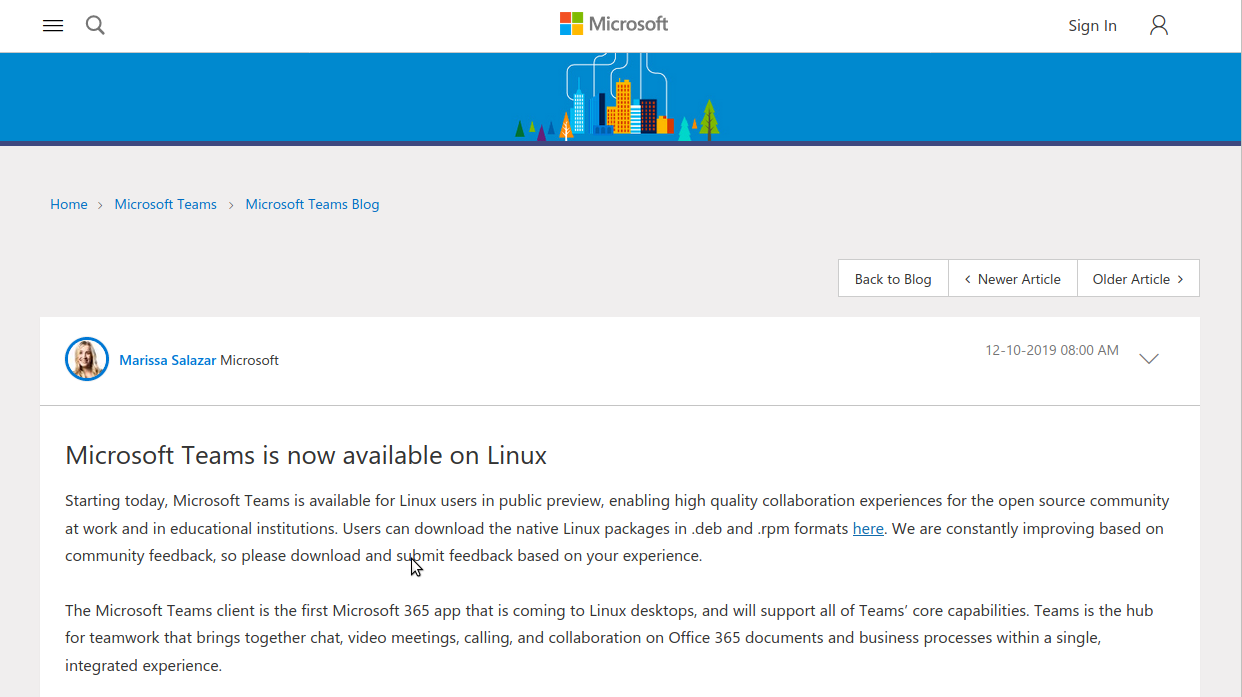Click the article title heading
The height and width of the screenshot is (697, 1242).
pos(306,456)
